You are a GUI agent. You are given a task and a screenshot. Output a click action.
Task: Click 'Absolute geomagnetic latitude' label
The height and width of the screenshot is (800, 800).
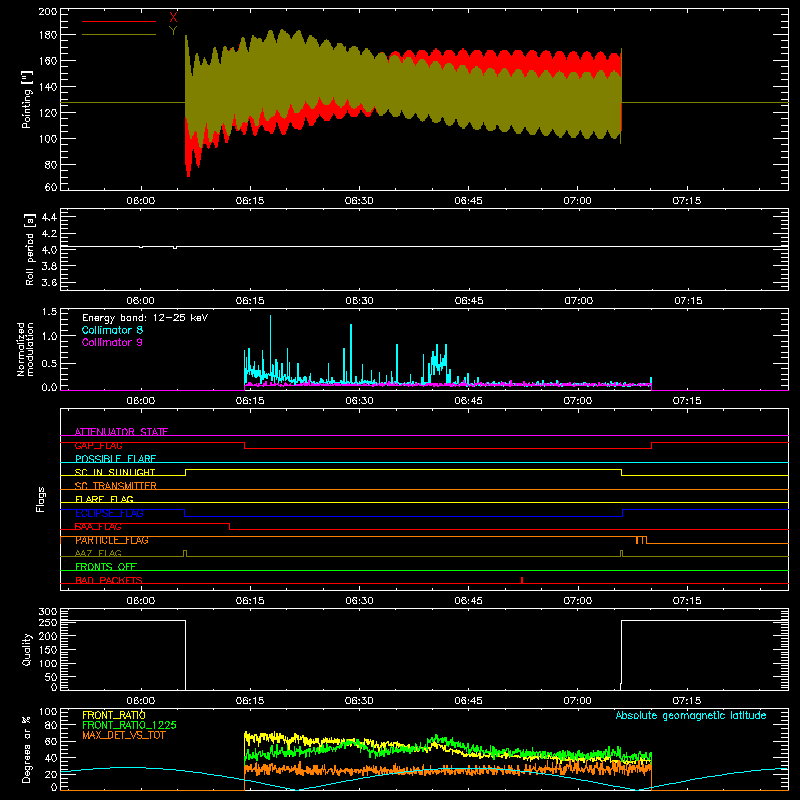691,715
